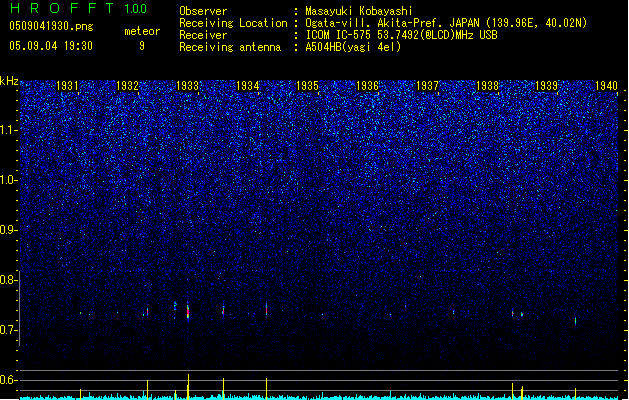Screen dimensions: 629x400
Task: Click the 1931 time axis label
Action: (67, 85)
